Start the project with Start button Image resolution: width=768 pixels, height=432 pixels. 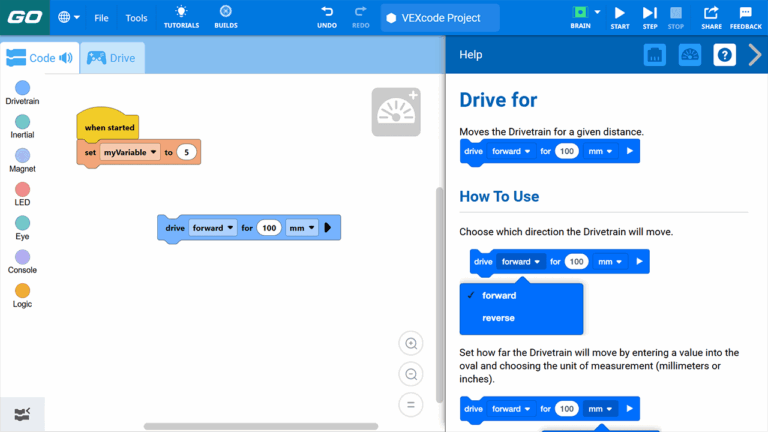pos(620,18)
